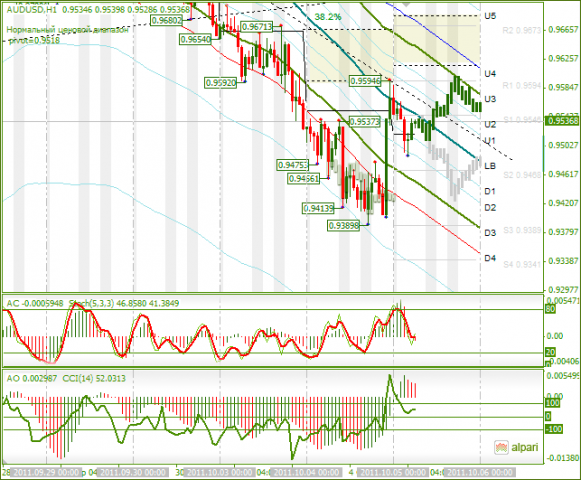Click the U4 channel level label
The height and width of the screenshot is (480, 581).
click(x=490, y=74)
